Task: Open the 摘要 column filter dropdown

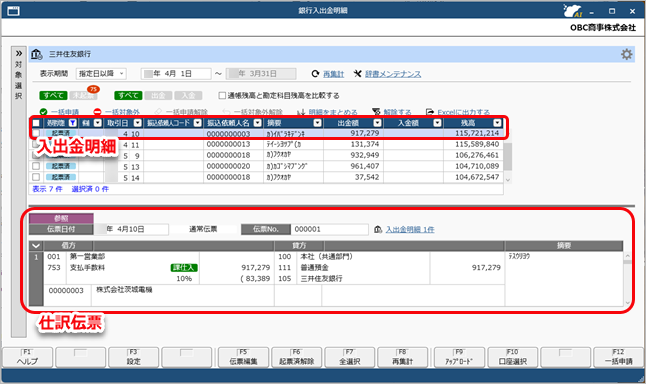Action: tap(317, 123)
